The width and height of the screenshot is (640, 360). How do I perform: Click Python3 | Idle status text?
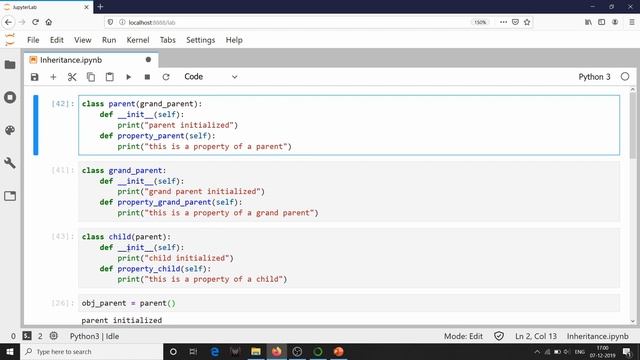94,336
